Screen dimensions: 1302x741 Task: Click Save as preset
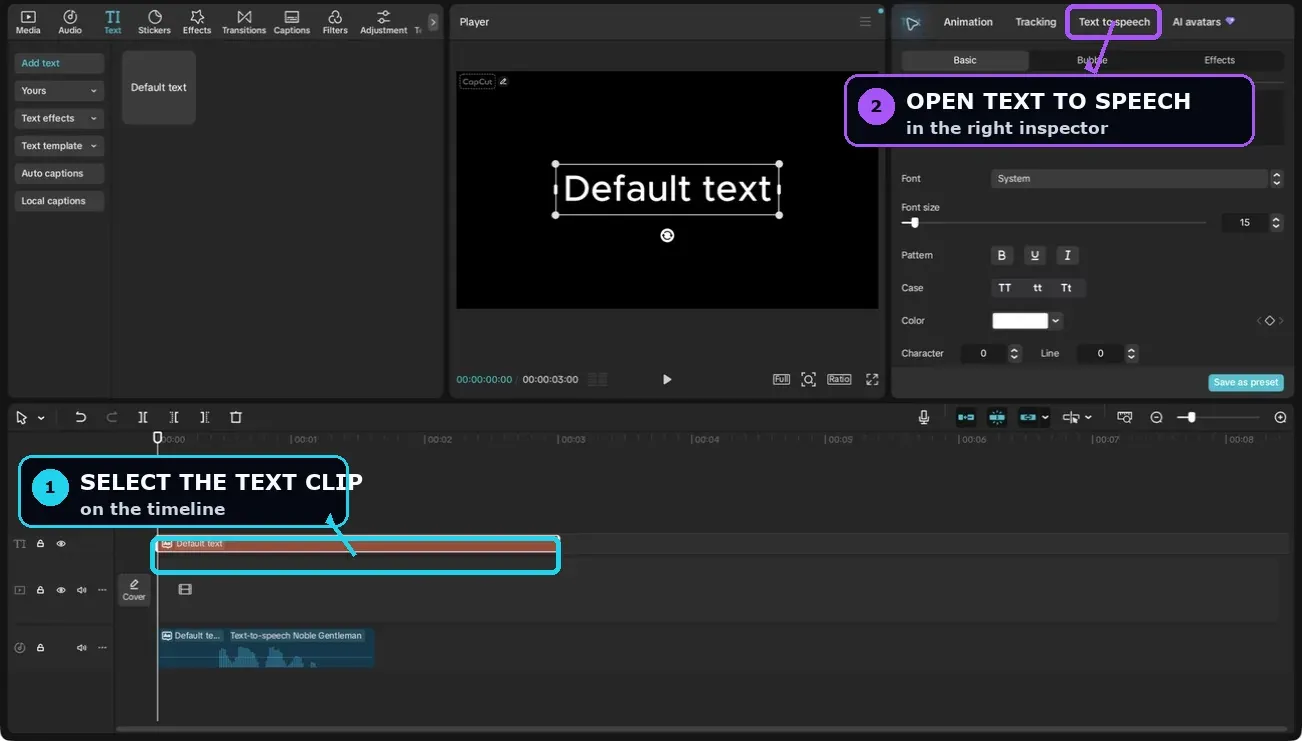(1246, 383)
